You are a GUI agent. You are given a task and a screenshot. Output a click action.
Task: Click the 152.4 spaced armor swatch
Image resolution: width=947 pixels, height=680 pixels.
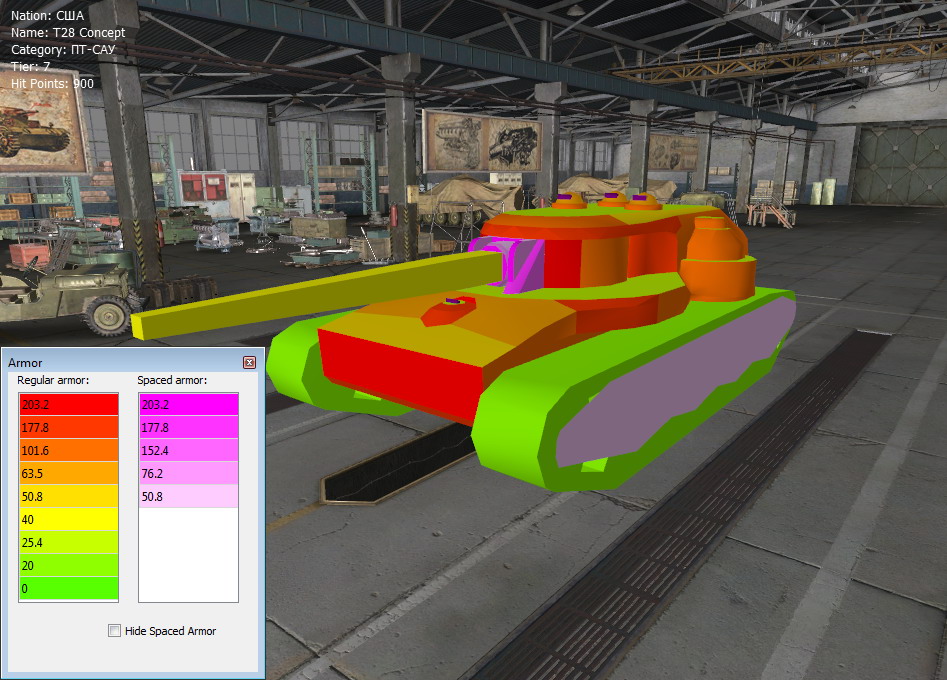(x=188, y=450)
